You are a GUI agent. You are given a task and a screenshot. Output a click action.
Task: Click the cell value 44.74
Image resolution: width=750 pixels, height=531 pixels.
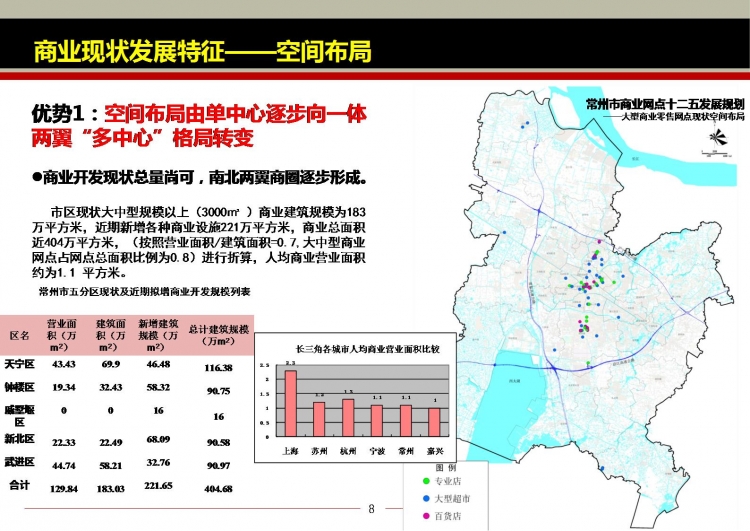(x=64, y=465)
